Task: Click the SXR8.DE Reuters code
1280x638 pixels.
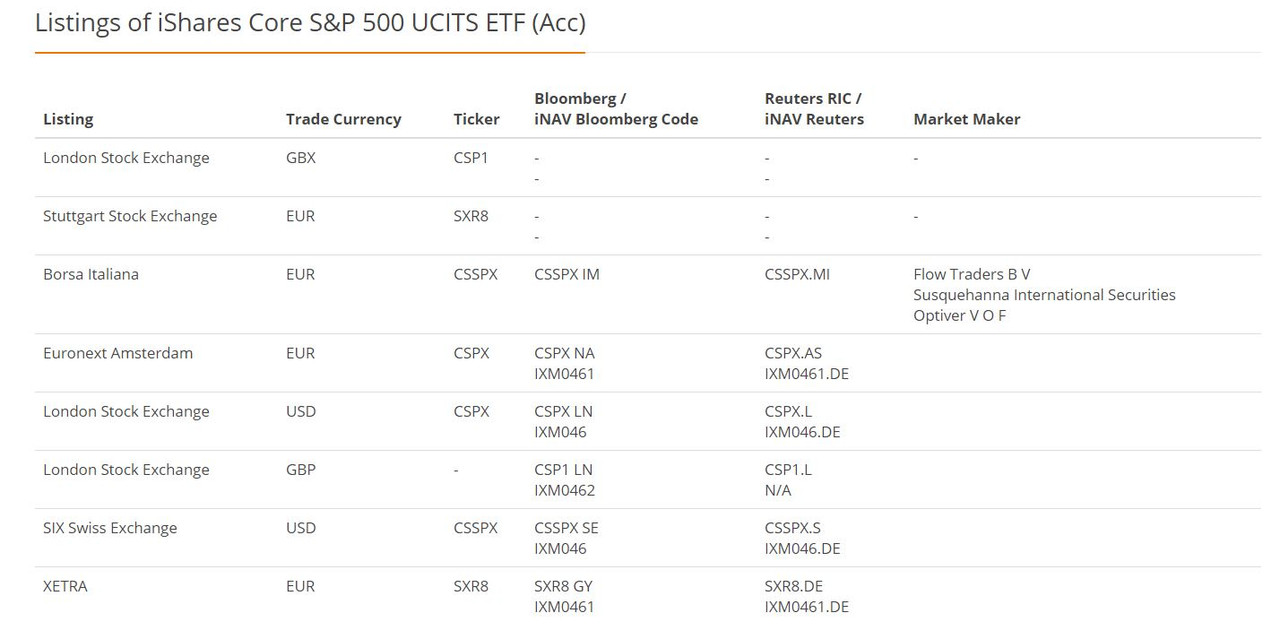Action: point(793,586)
